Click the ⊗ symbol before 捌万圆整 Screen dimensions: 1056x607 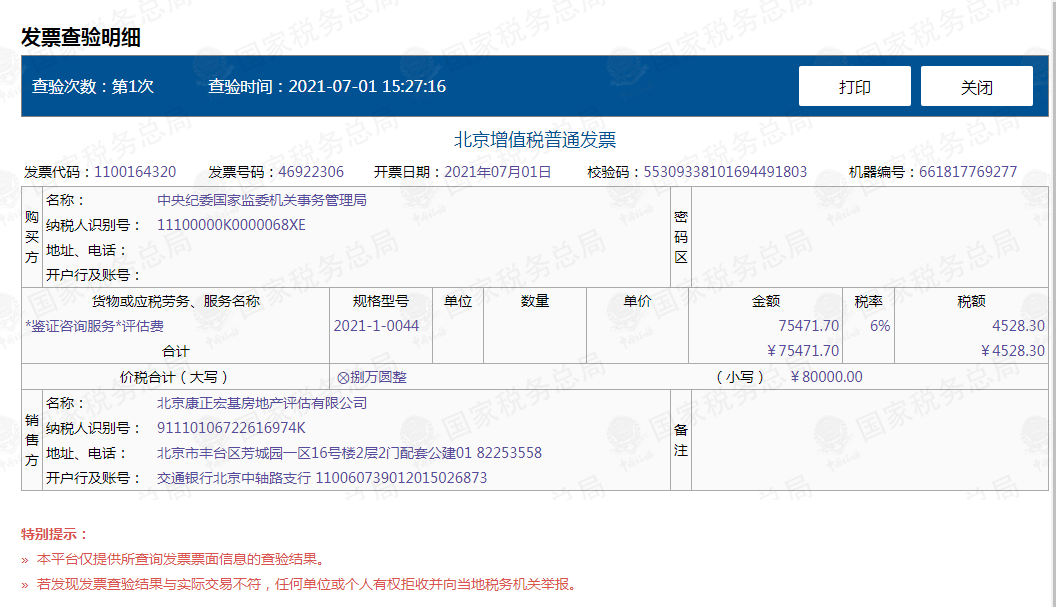[x=343, y=378]
